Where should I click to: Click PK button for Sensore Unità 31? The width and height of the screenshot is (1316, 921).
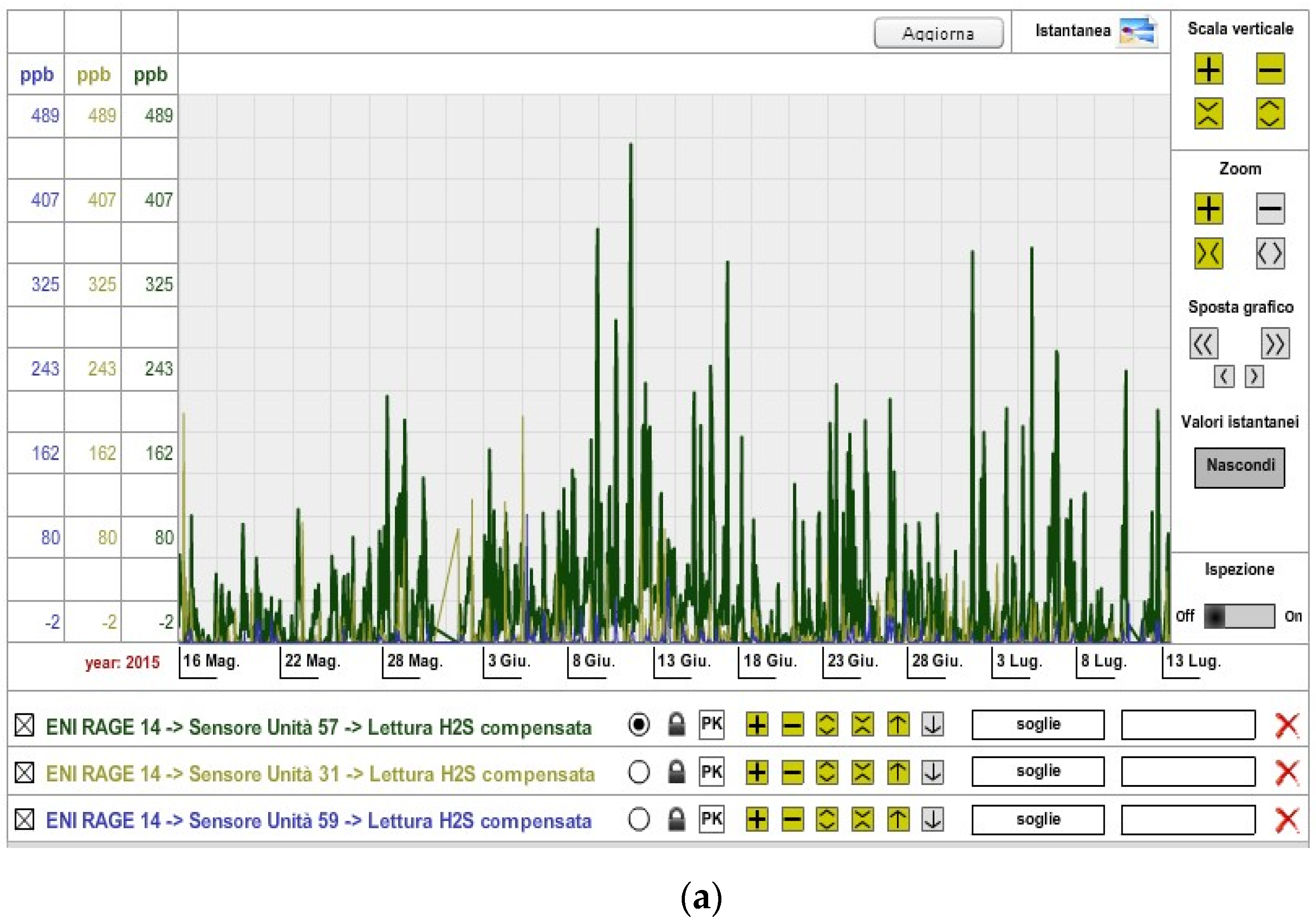coord(711,772)
